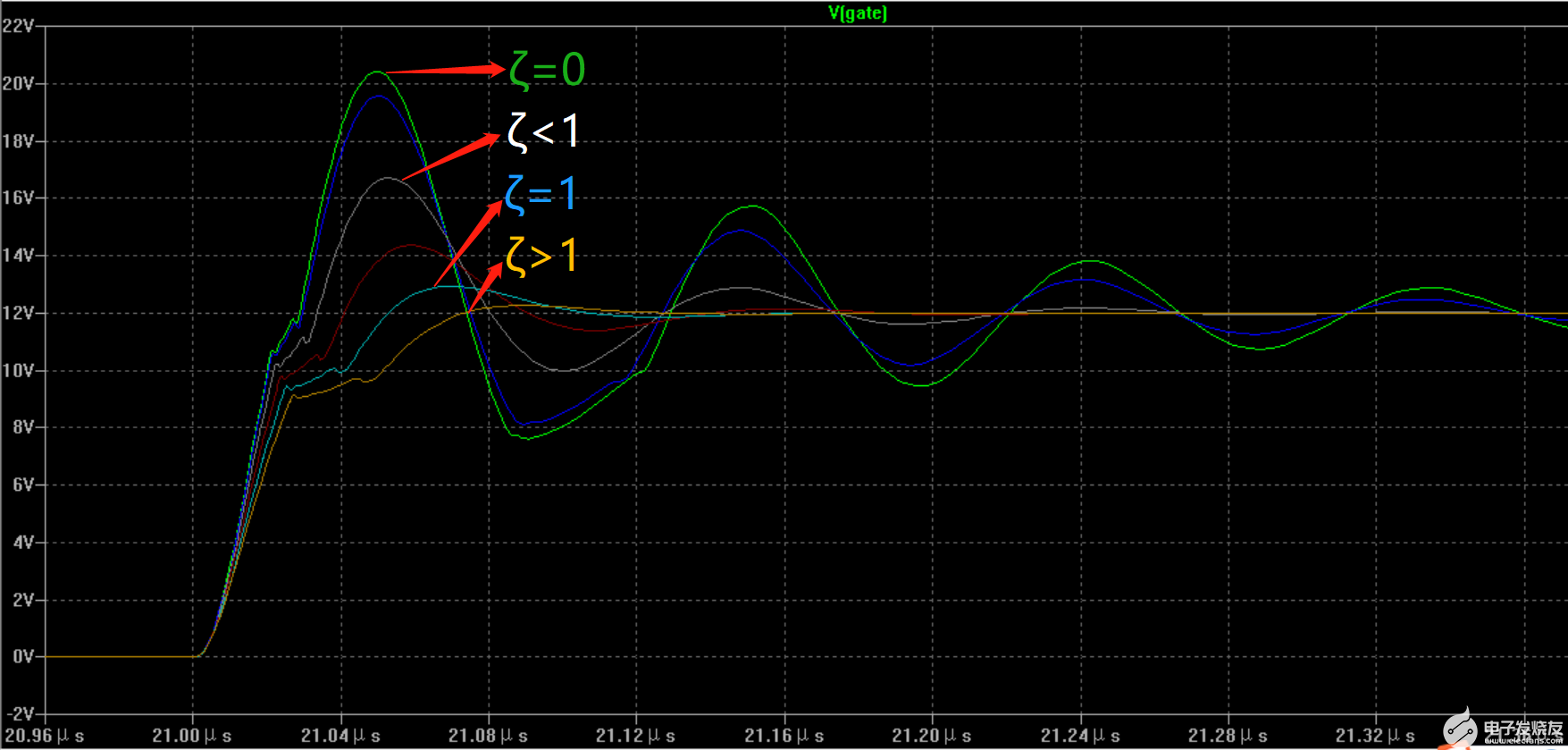Click the 10V vertical axis label

18,370
